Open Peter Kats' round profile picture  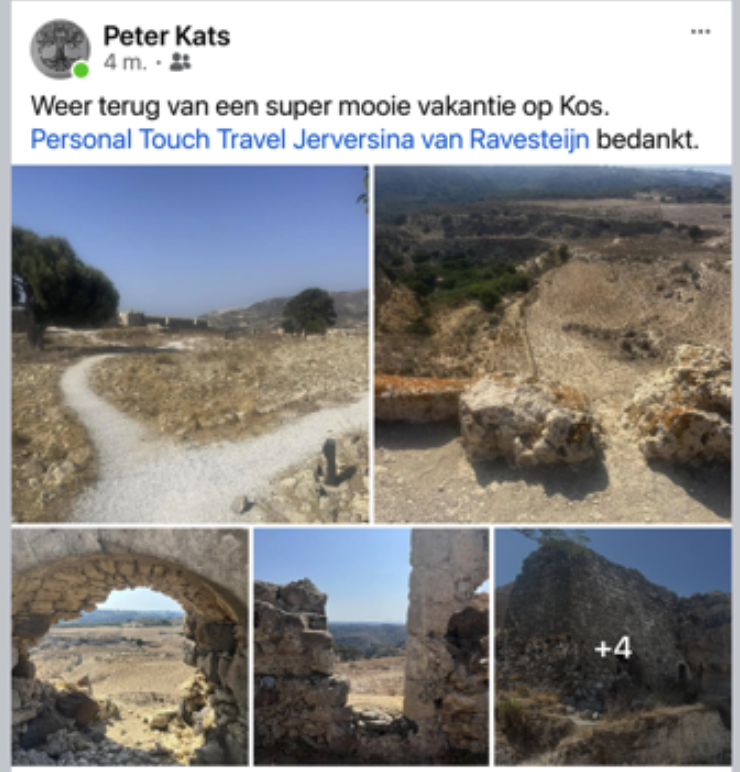point(60,49)
